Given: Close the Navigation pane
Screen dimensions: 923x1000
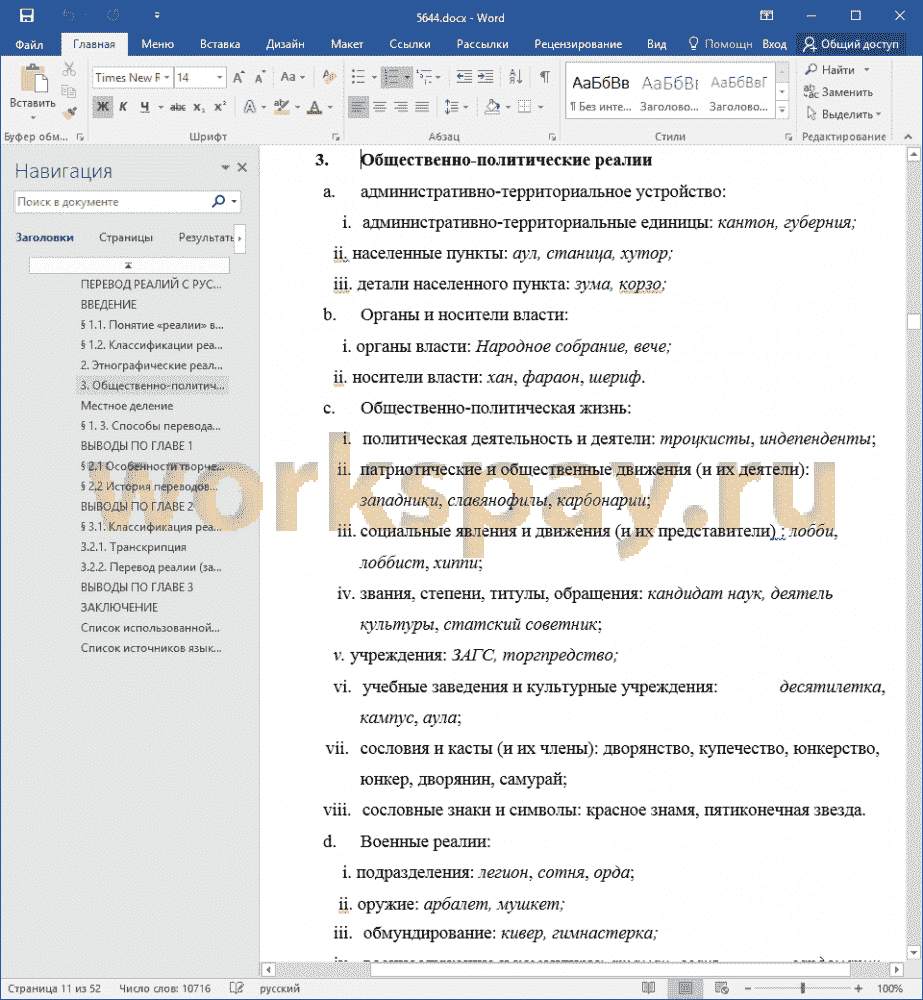Looking at the screenshot, I should [x=242, y=167].
